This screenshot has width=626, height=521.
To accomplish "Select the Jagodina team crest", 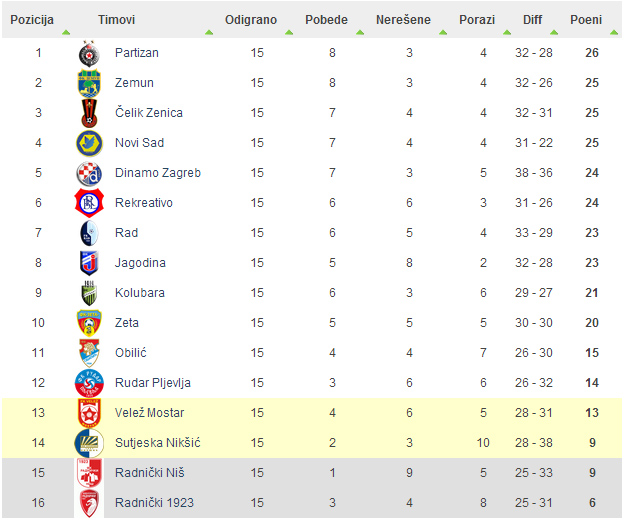I will click(x=89, y=263).
